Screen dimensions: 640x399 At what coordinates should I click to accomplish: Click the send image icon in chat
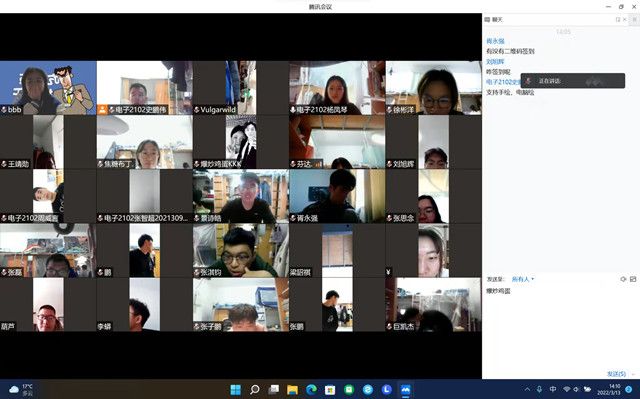coord(633,279)
